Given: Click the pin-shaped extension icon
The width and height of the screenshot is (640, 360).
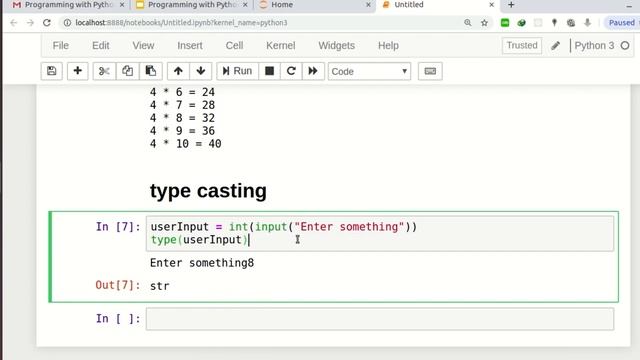Looking at the screenshot, I should (x=554, y=23).
